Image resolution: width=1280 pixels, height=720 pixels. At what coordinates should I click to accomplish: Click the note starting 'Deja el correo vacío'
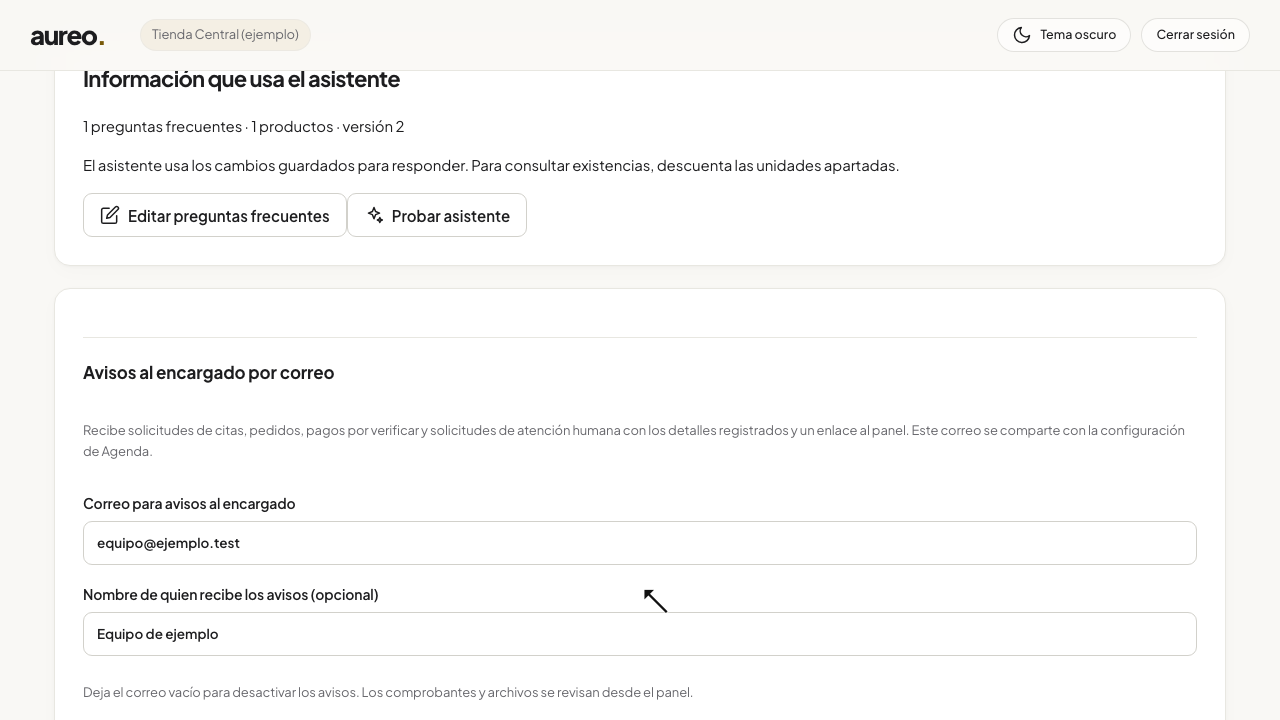tap(388, 692)
